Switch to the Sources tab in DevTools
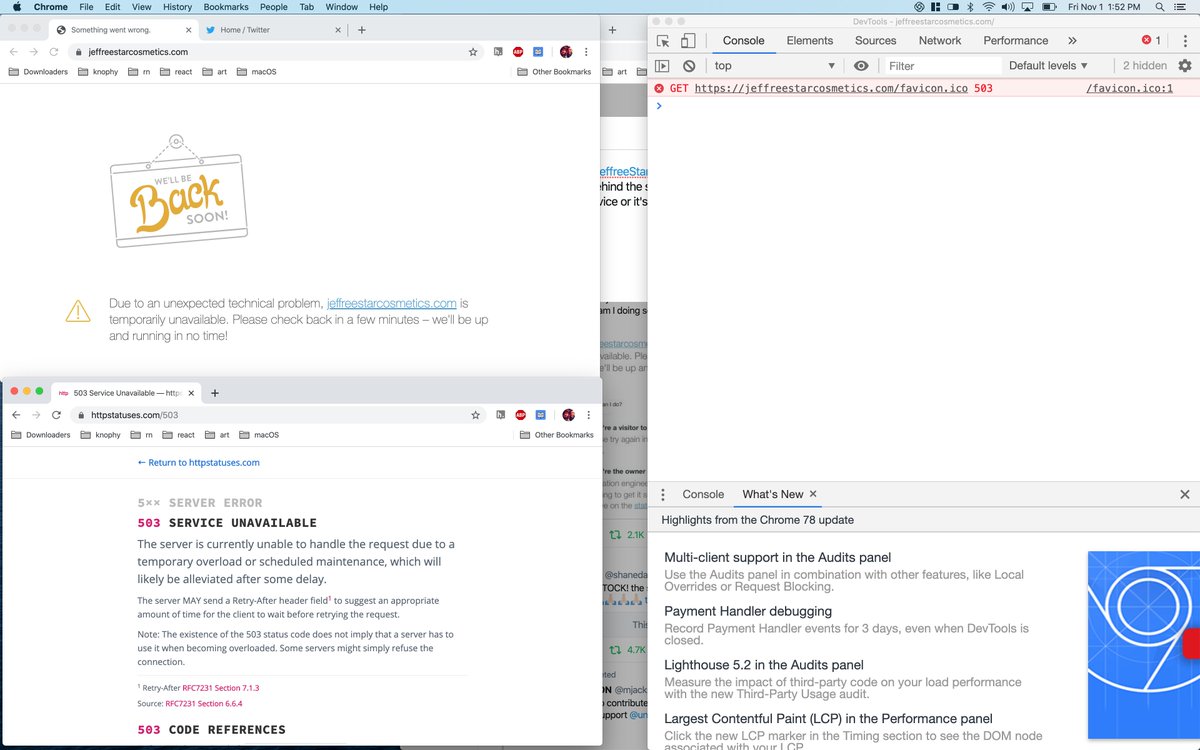The image size is (1200, 750). point(875,41)
